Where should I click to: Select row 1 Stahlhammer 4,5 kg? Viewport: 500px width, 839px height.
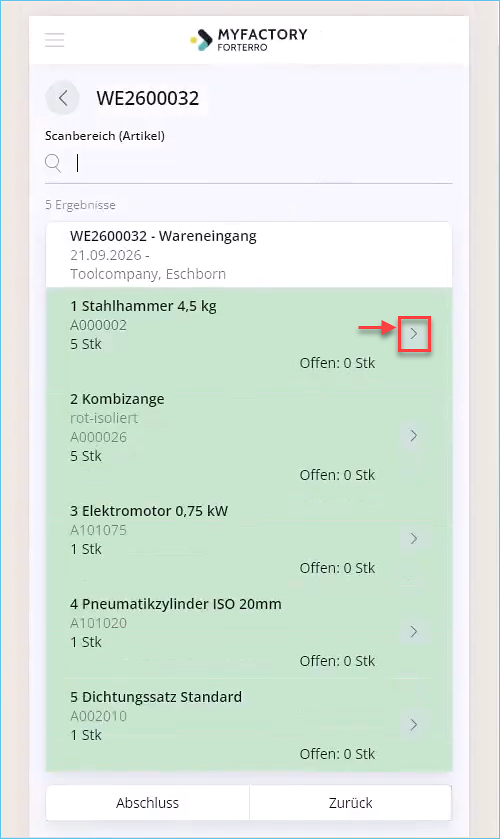[249, 334]
